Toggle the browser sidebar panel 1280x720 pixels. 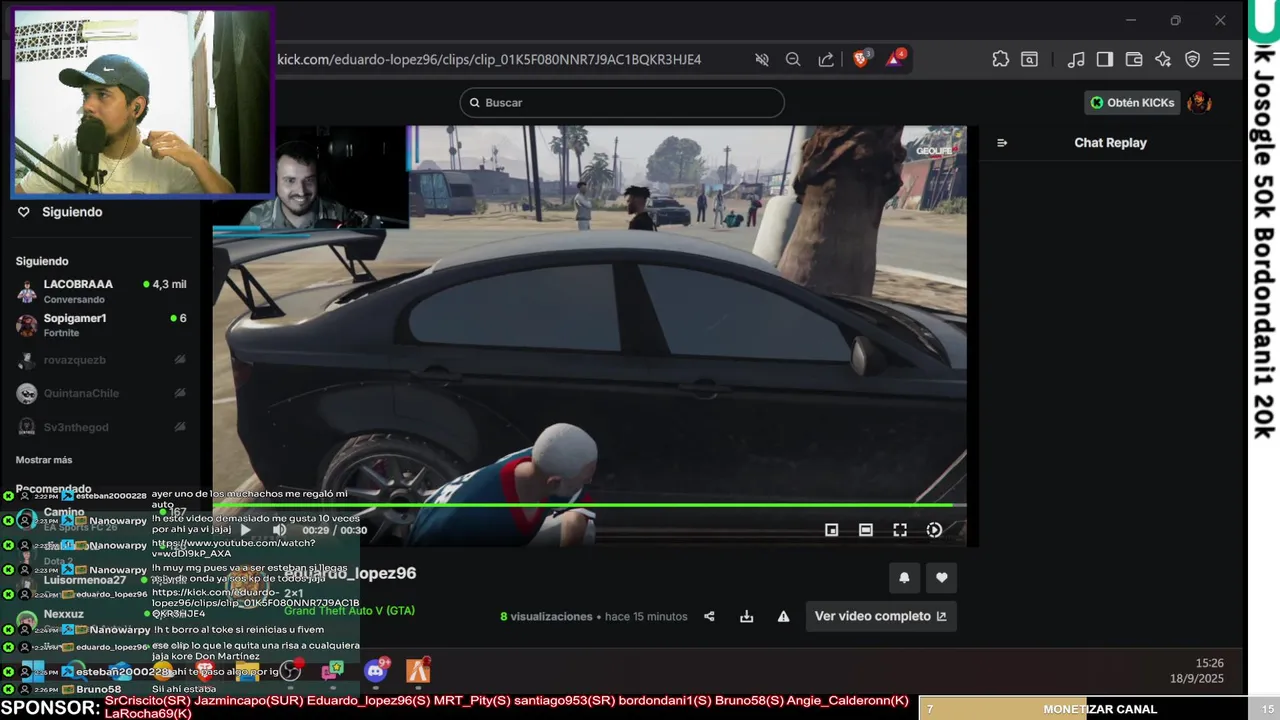click(1105, 60)
